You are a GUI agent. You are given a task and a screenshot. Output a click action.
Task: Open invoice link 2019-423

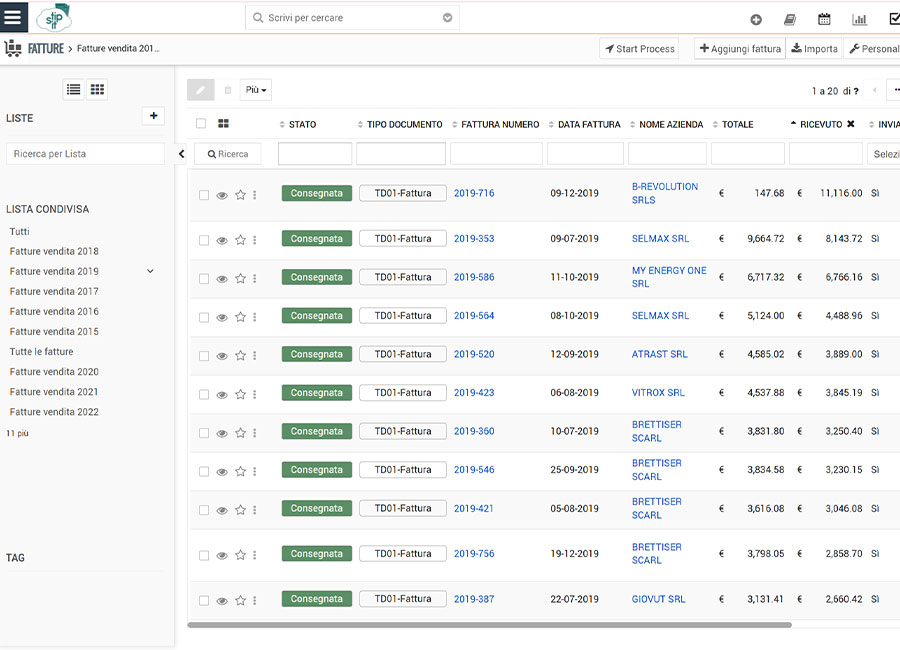474,393
